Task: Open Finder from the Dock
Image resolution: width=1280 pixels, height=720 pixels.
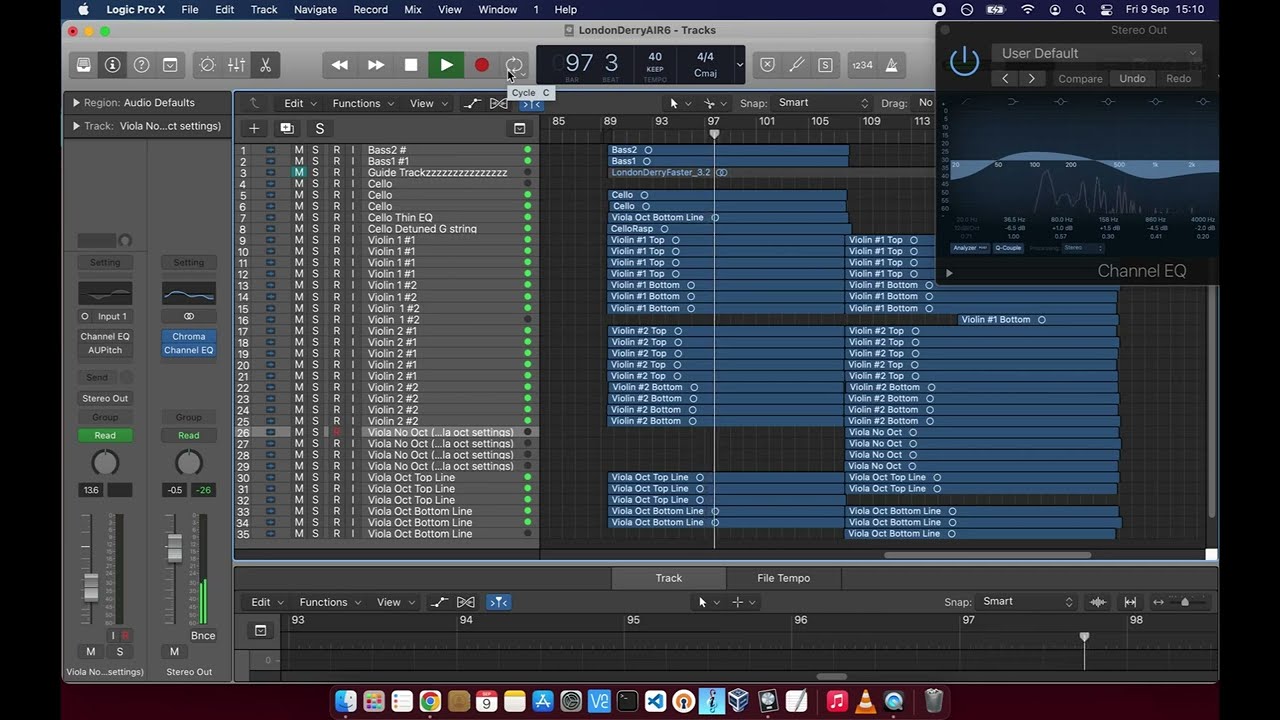Action: click(x=346, y=701)
